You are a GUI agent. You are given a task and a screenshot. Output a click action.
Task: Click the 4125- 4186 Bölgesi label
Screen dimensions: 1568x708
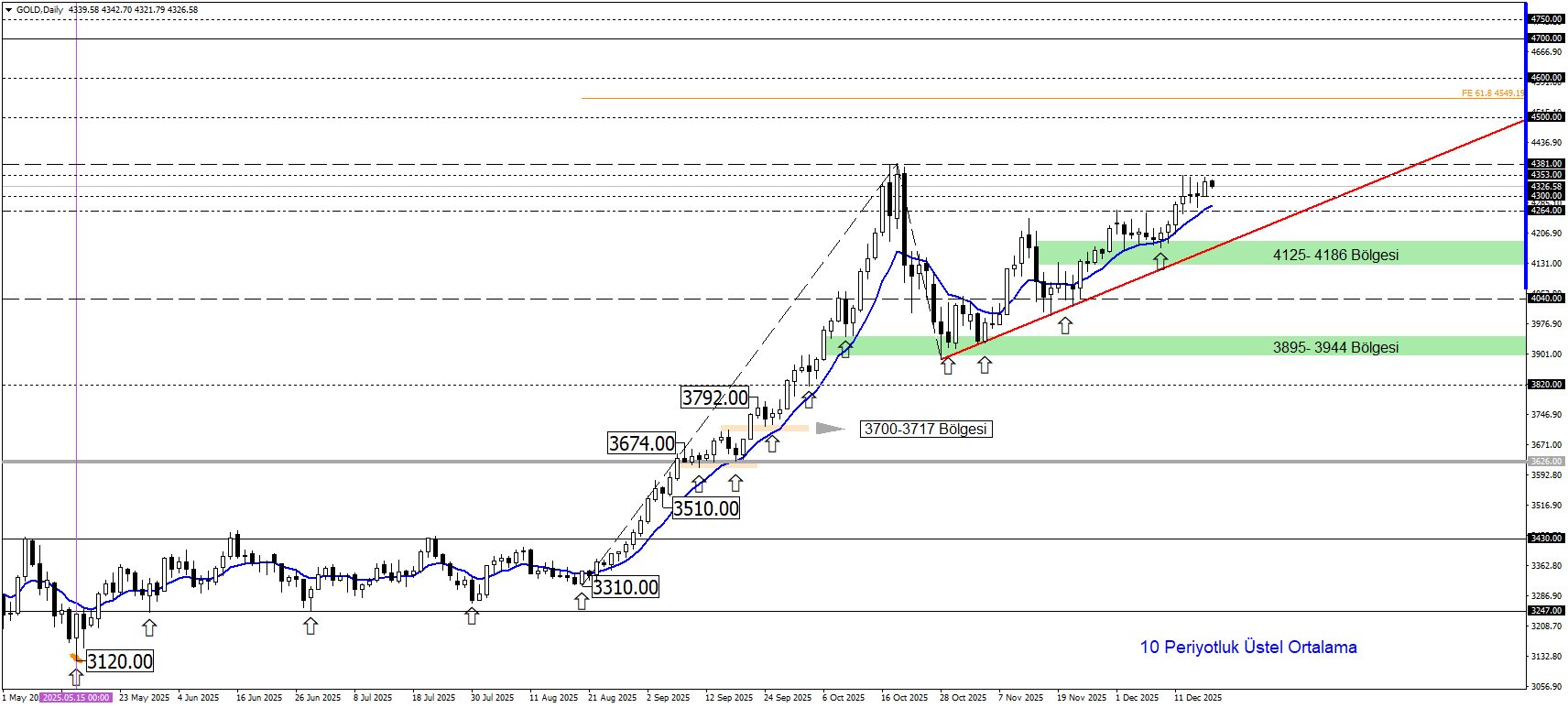click(x=1334, y=255)
